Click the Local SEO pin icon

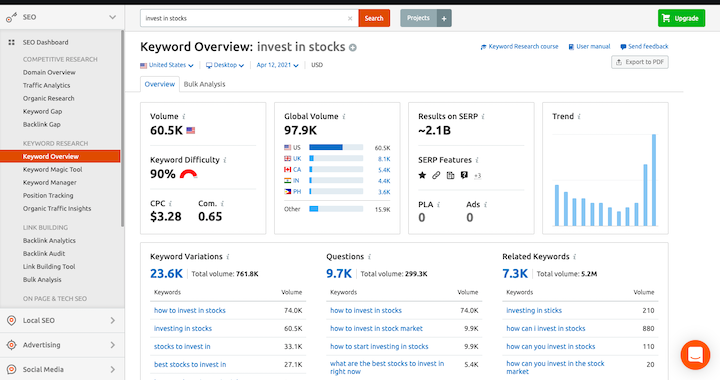[11, 320]
